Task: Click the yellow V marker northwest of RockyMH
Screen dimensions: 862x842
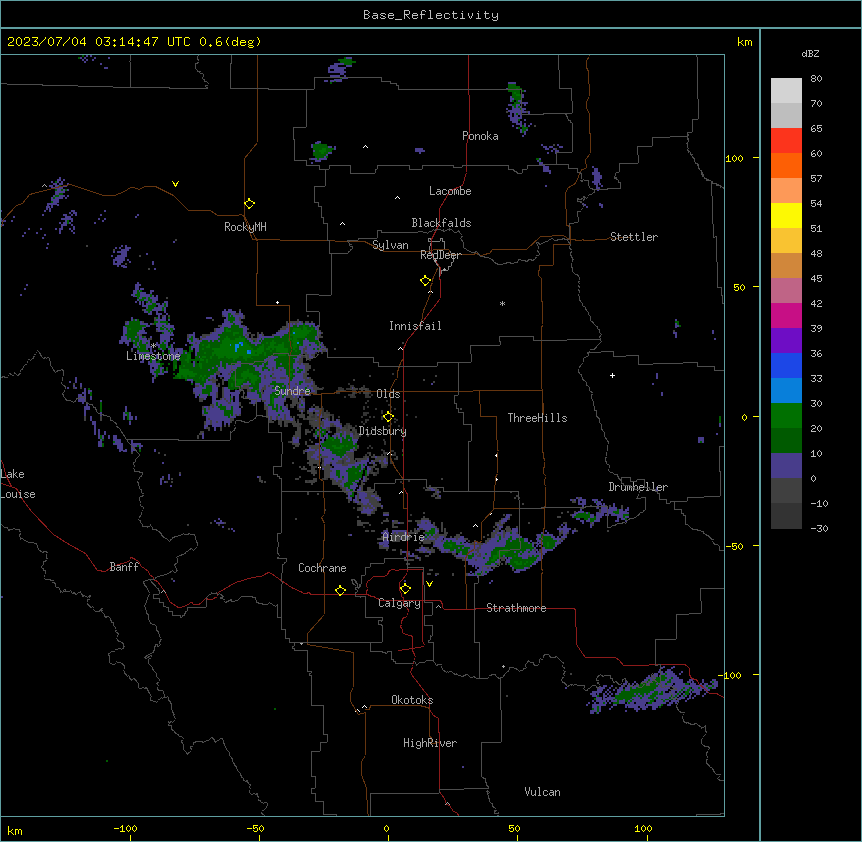Action: tap(175, 184)
